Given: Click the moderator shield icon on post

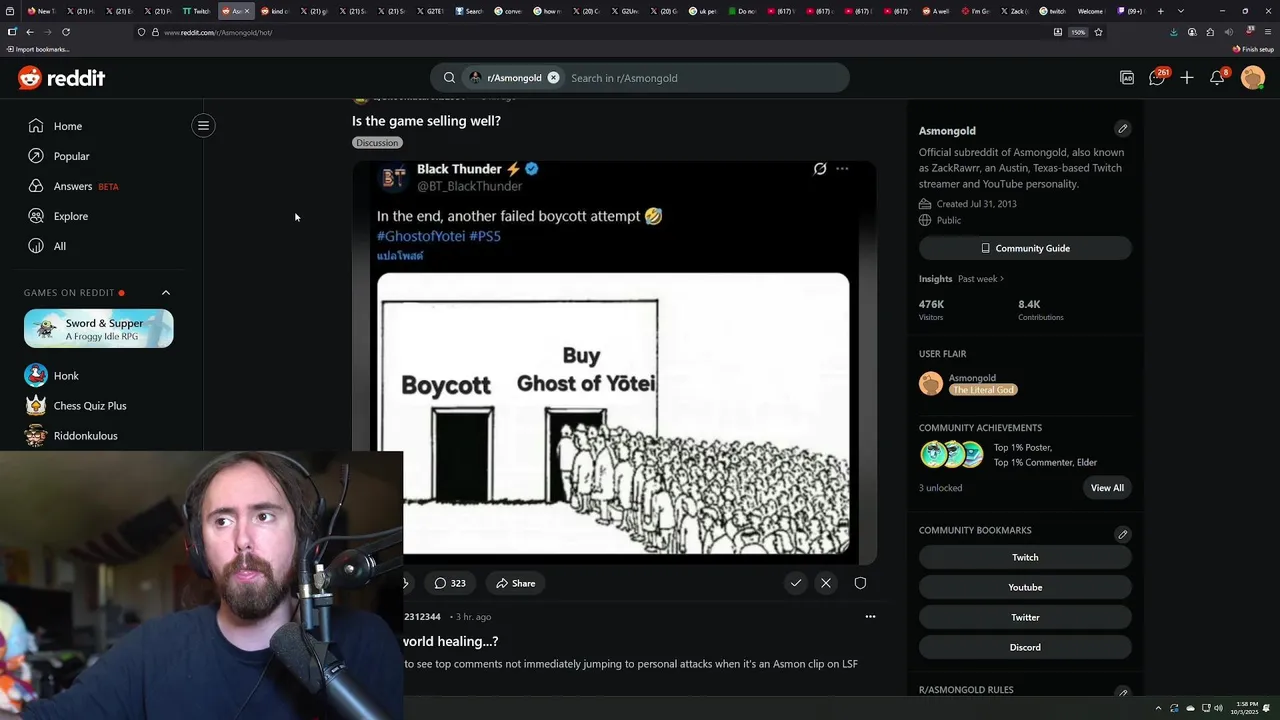Looking at the screenshot, I should click(860, 583).
